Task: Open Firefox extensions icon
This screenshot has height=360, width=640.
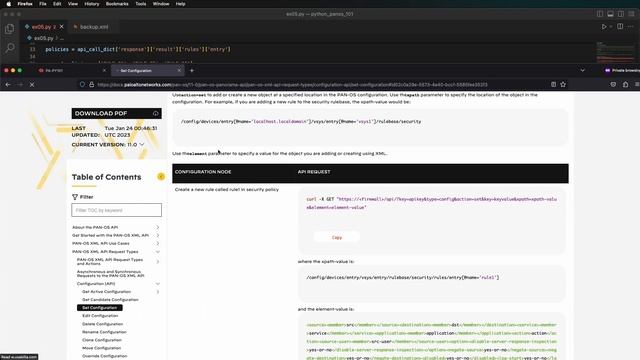Action: 625,84
